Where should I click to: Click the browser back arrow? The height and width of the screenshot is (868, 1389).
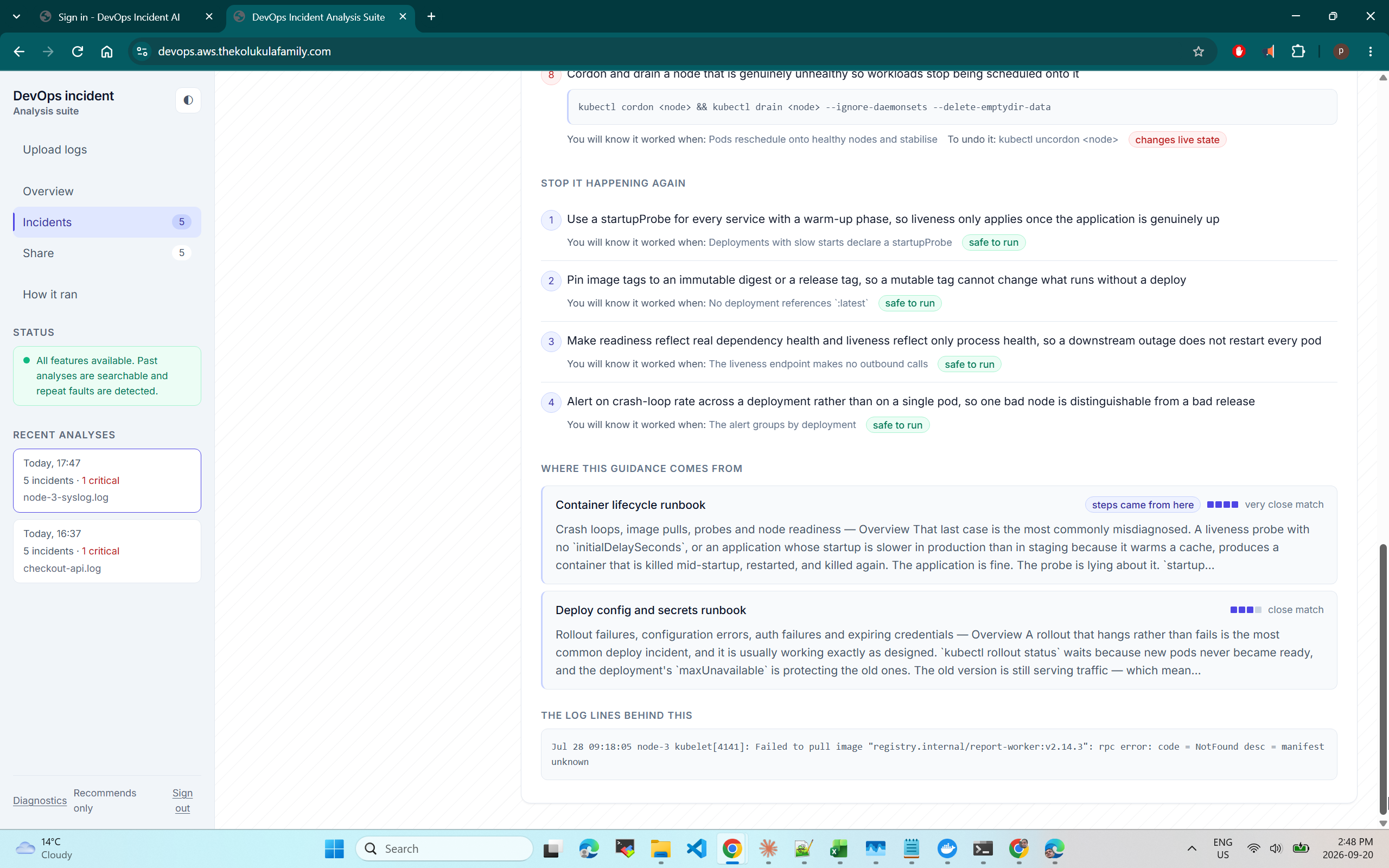pyautogui.click(x=19, y=51)
